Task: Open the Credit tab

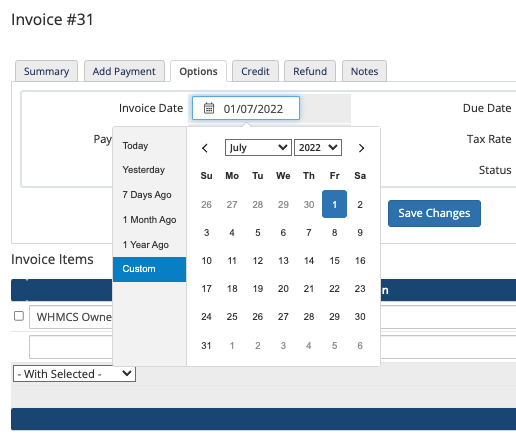Action: pyautogui.click(x=255, y=71)
